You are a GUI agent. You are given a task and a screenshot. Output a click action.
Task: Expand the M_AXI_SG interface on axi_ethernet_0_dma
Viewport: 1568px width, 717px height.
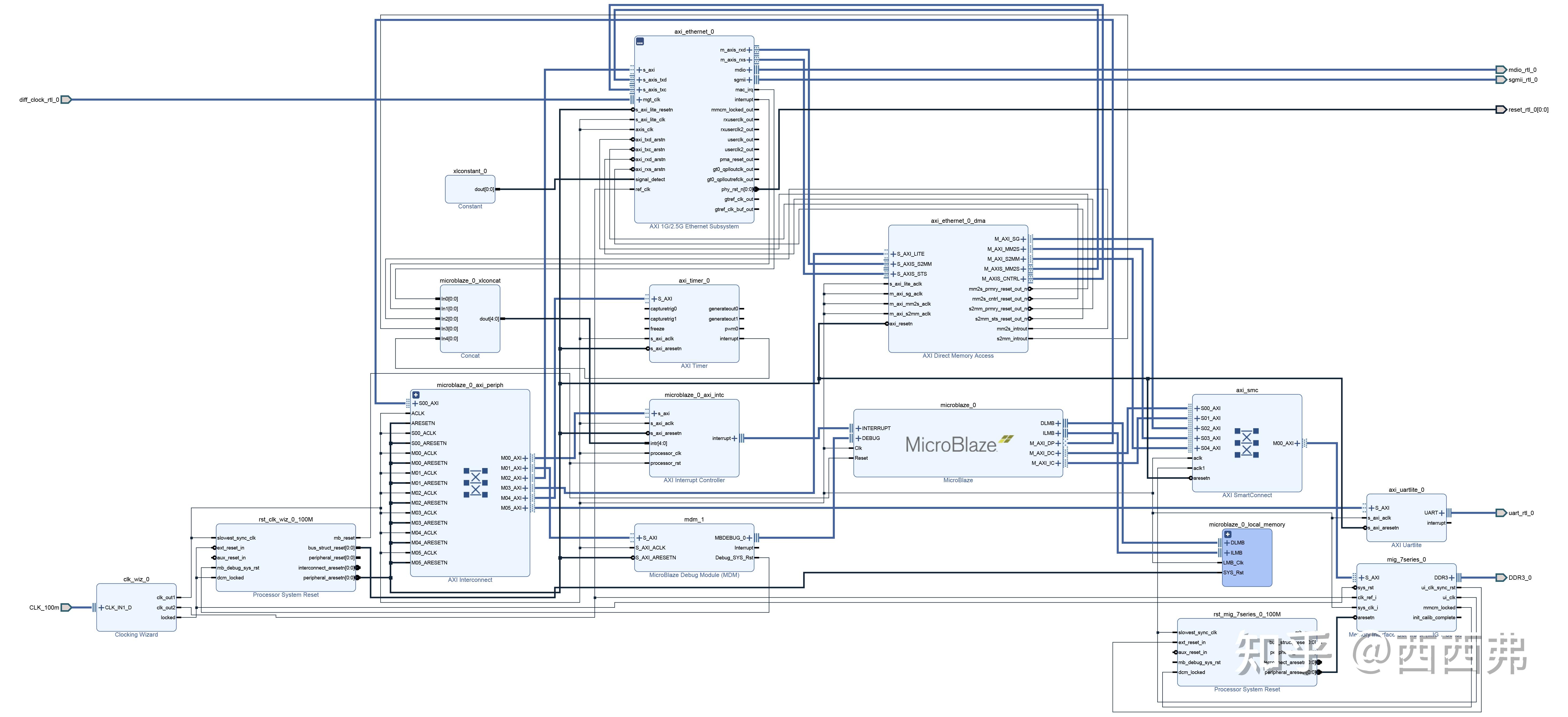click(x=1023, y=239)
